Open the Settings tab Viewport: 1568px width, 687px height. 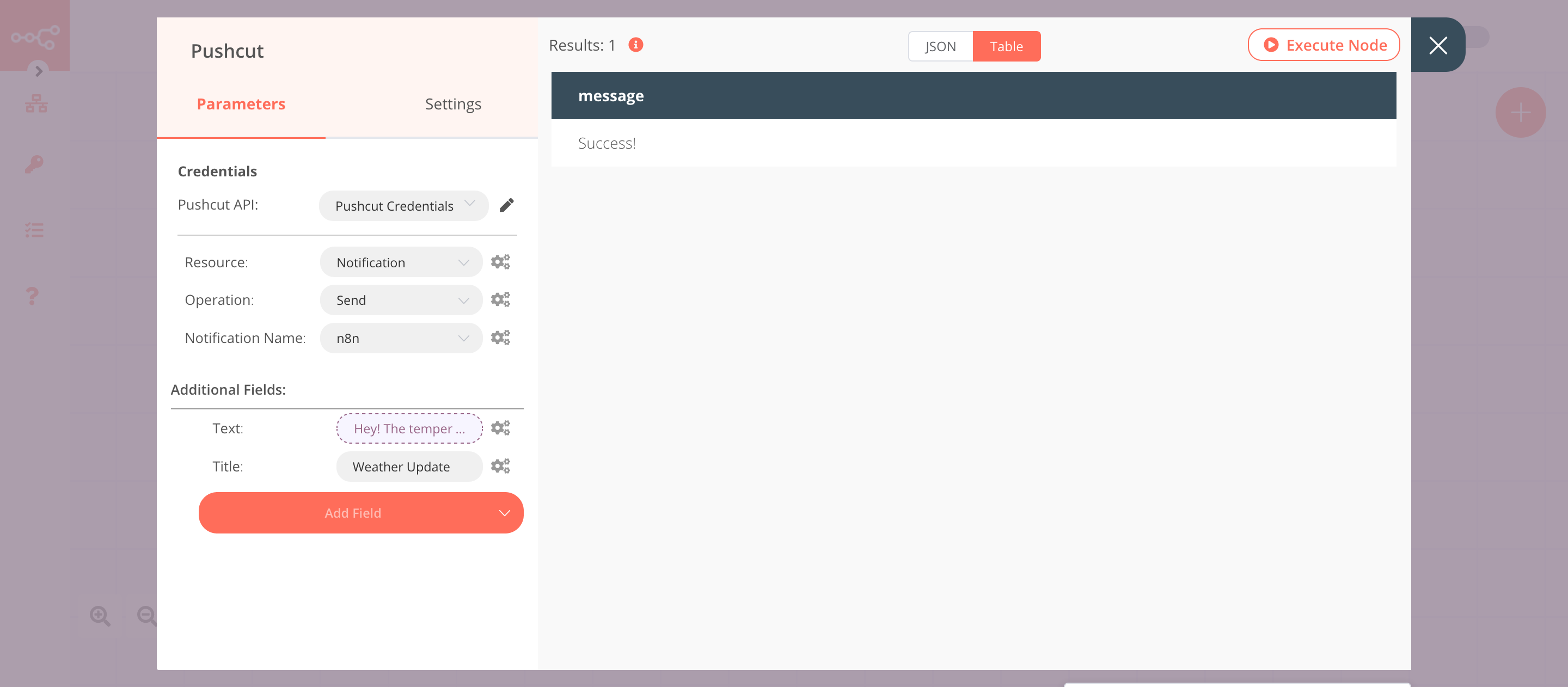452,103
